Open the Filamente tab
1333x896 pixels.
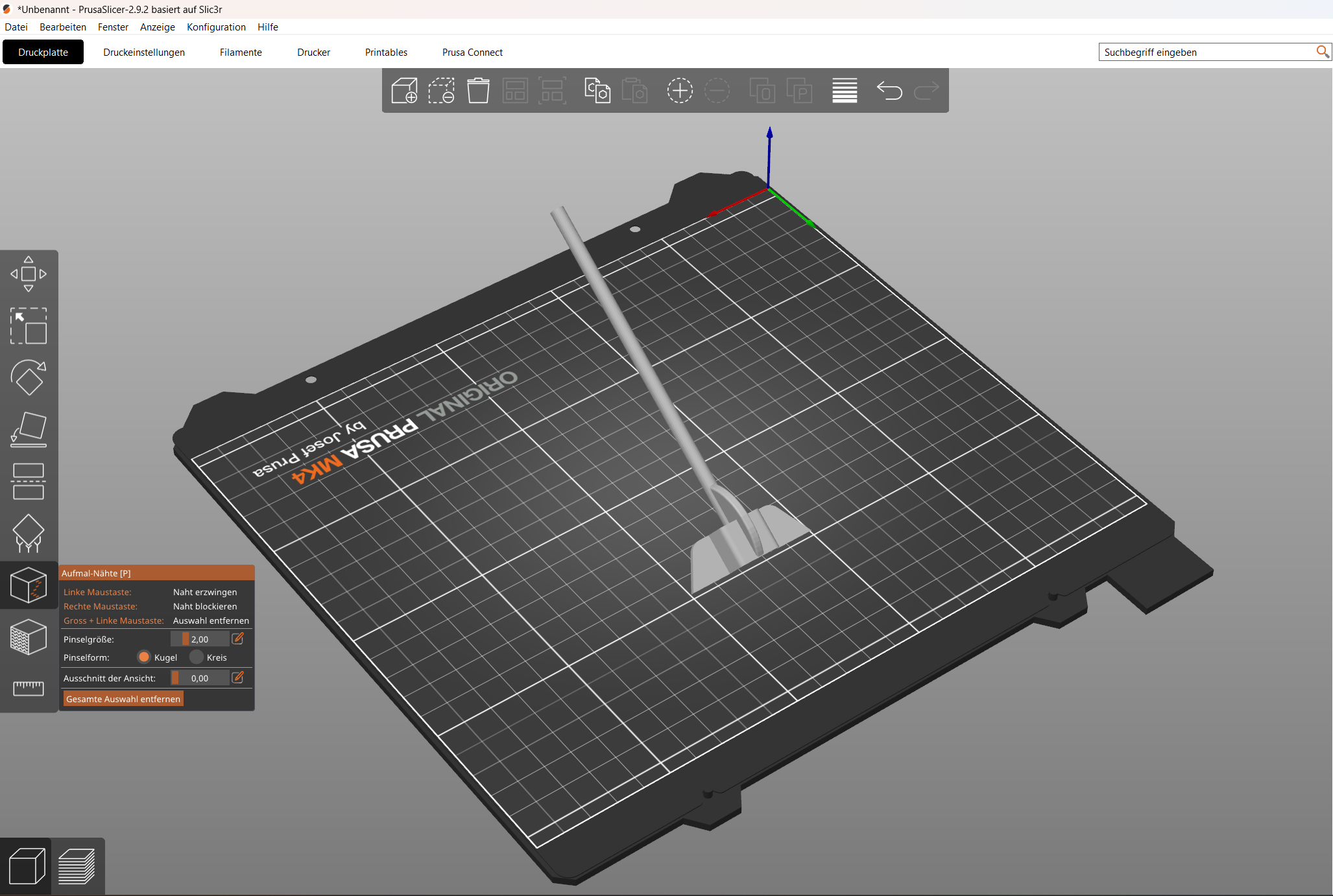pyautogui.click(x=241, y=53)
